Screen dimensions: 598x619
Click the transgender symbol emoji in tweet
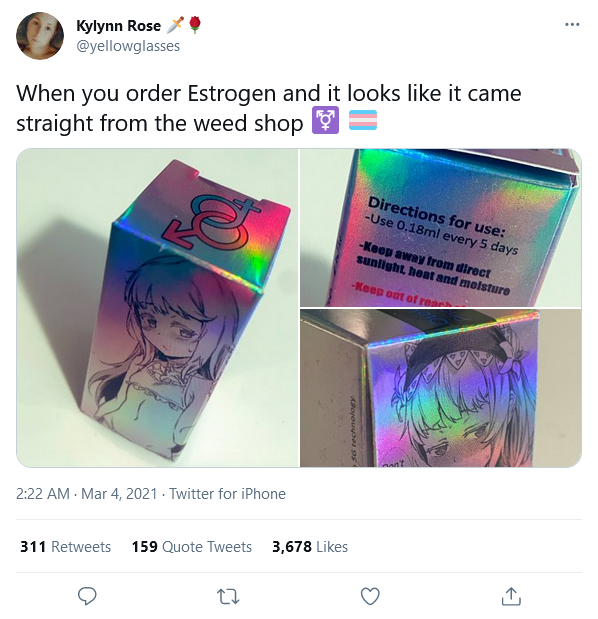click(x=325, y=120)
